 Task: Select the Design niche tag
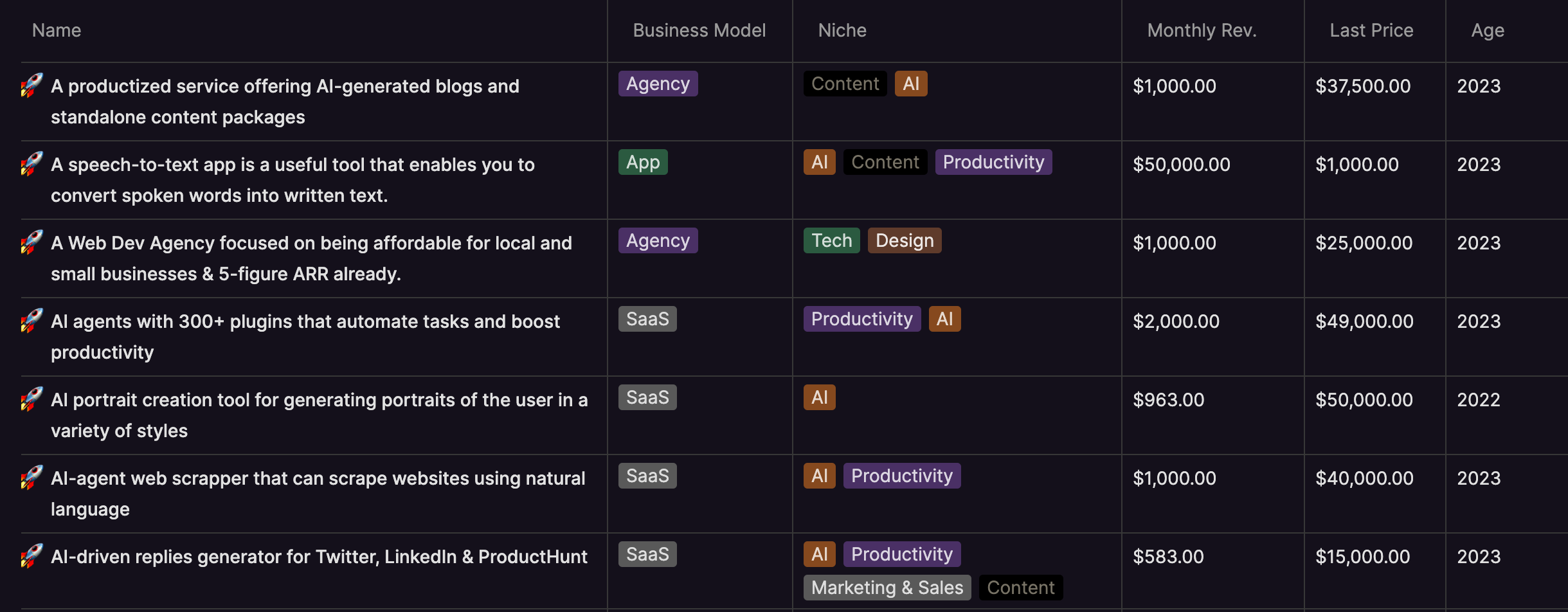[x=905, y=240]
